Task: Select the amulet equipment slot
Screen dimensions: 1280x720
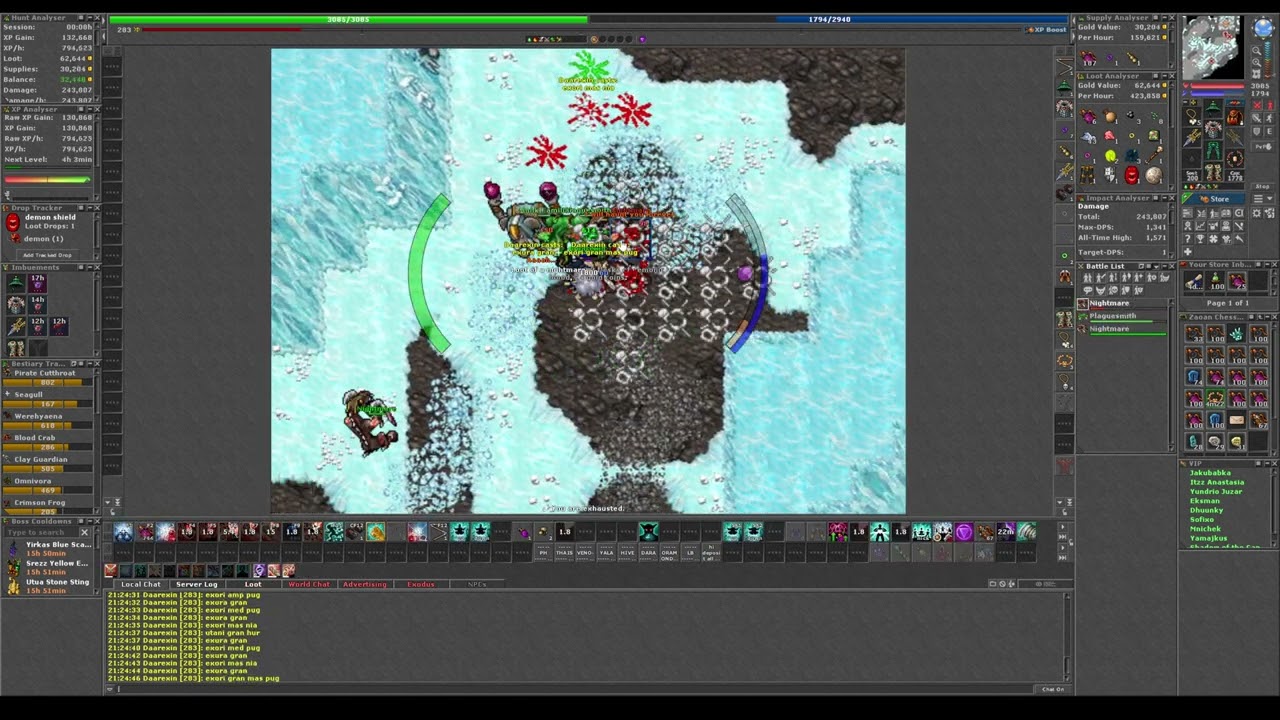Action: pyautogui.click(x=1193, y=117)
